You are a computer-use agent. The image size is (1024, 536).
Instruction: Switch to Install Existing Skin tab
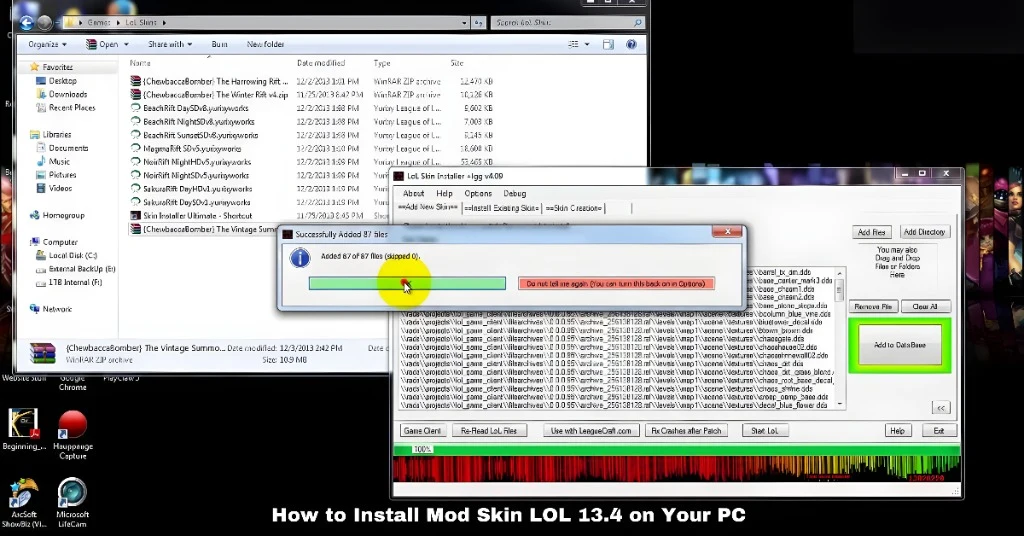(x=502, y=208)
